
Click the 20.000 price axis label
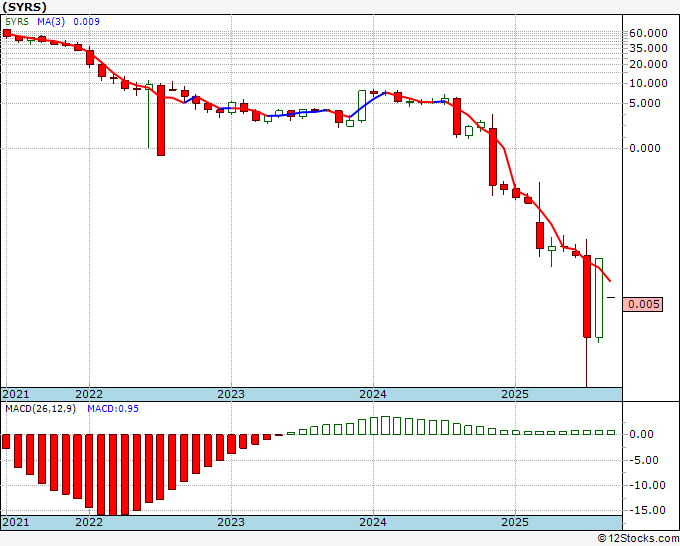[648, 64]
